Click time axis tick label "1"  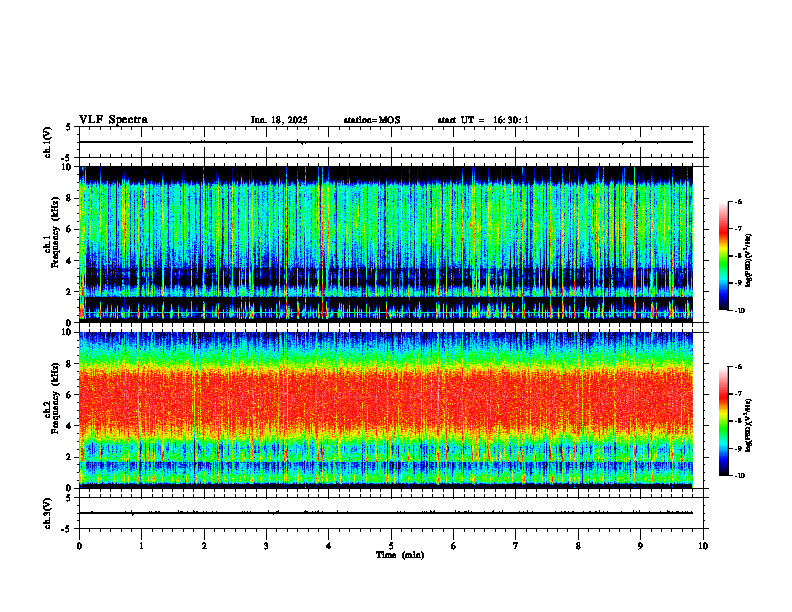point(141,546)
